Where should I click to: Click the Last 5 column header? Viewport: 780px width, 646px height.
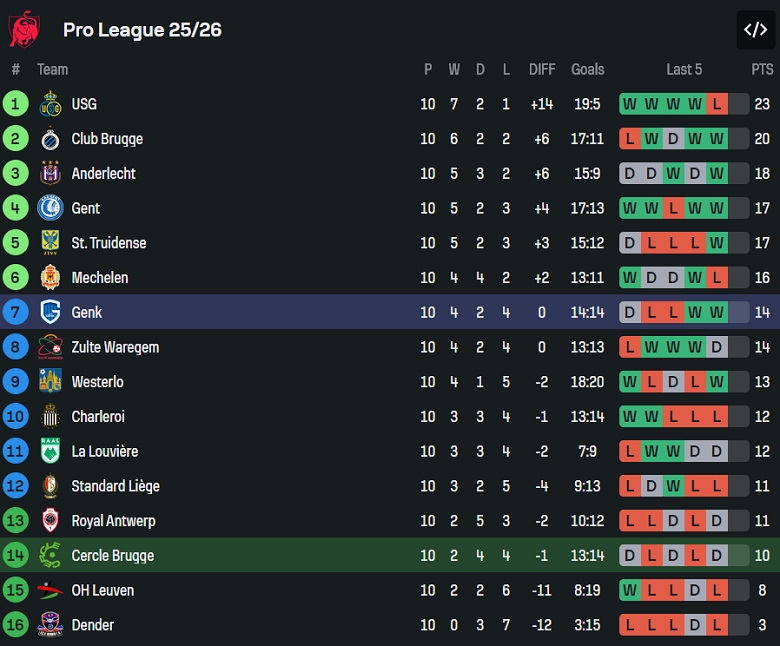(x=684, y=69)
